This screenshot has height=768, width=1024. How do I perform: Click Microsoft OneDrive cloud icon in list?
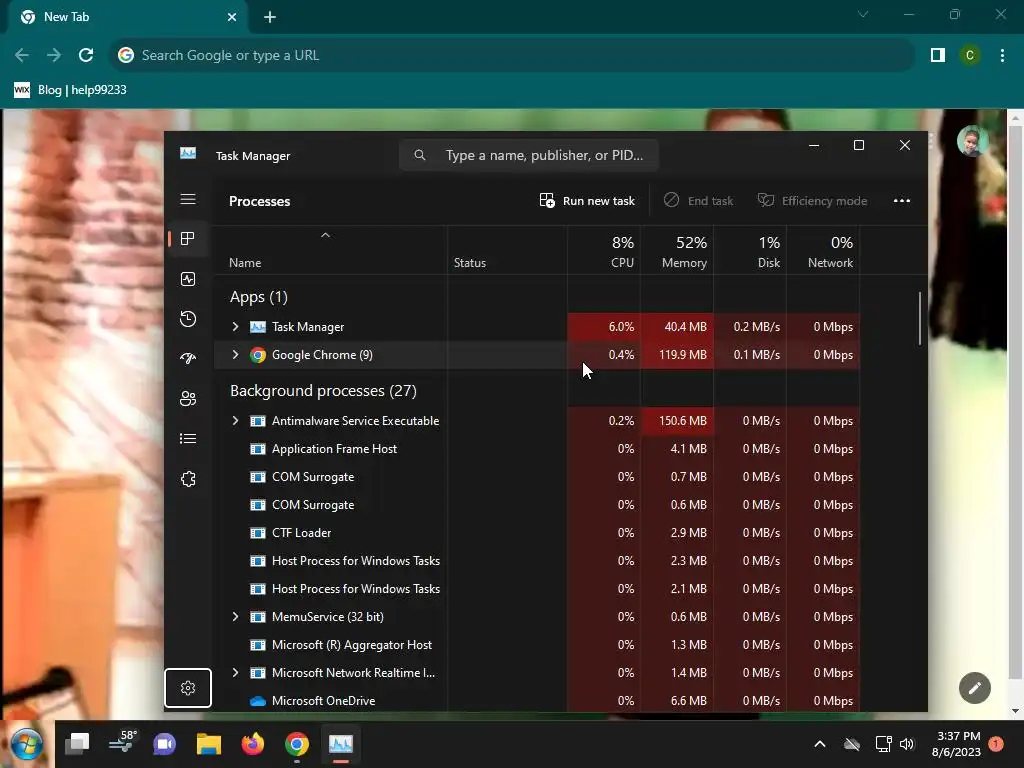click(x=258, y=701)
